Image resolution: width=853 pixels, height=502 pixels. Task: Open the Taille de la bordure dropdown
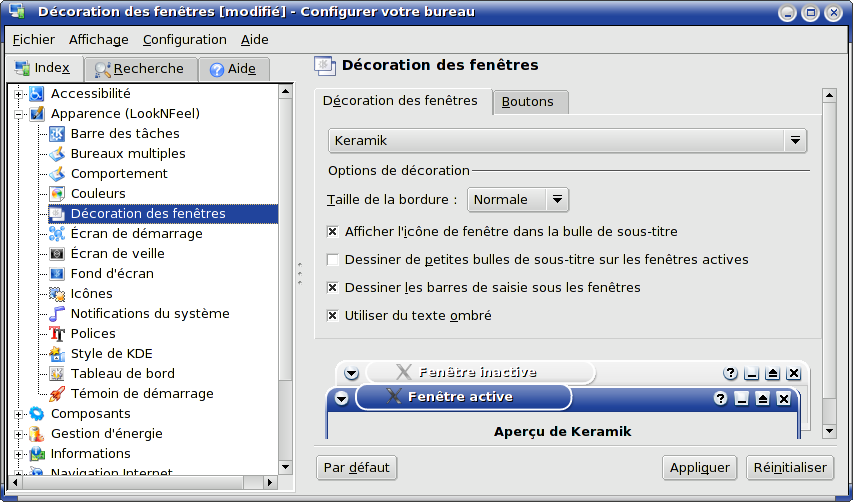518,200
